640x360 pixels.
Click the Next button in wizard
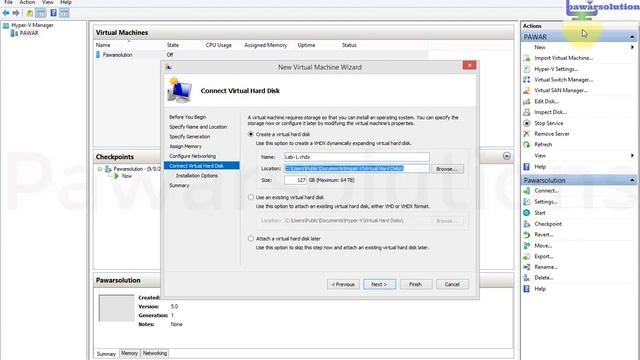click(x=379, y=284)
